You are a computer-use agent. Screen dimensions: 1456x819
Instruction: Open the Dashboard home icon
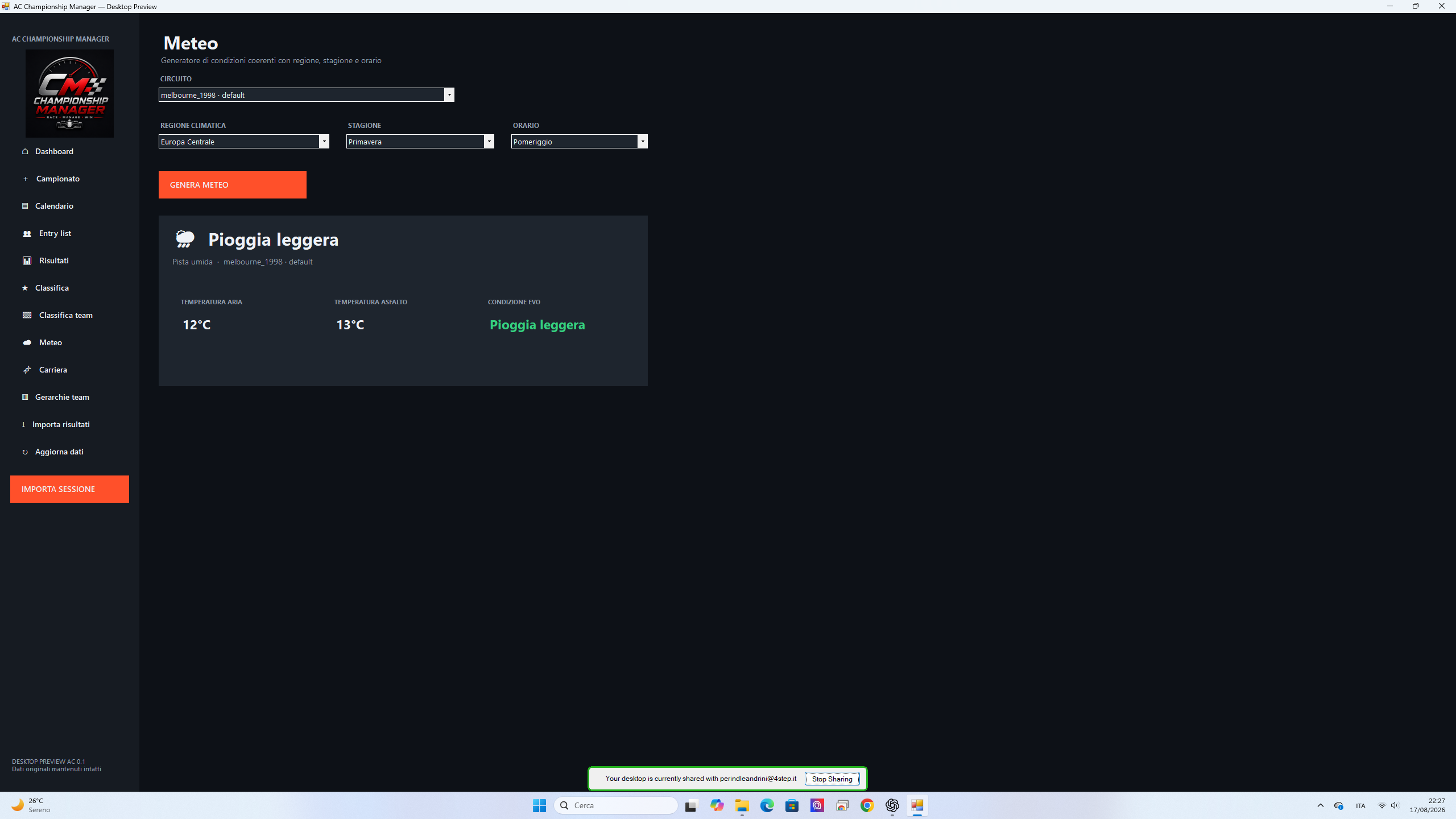[x=25, y=151]
